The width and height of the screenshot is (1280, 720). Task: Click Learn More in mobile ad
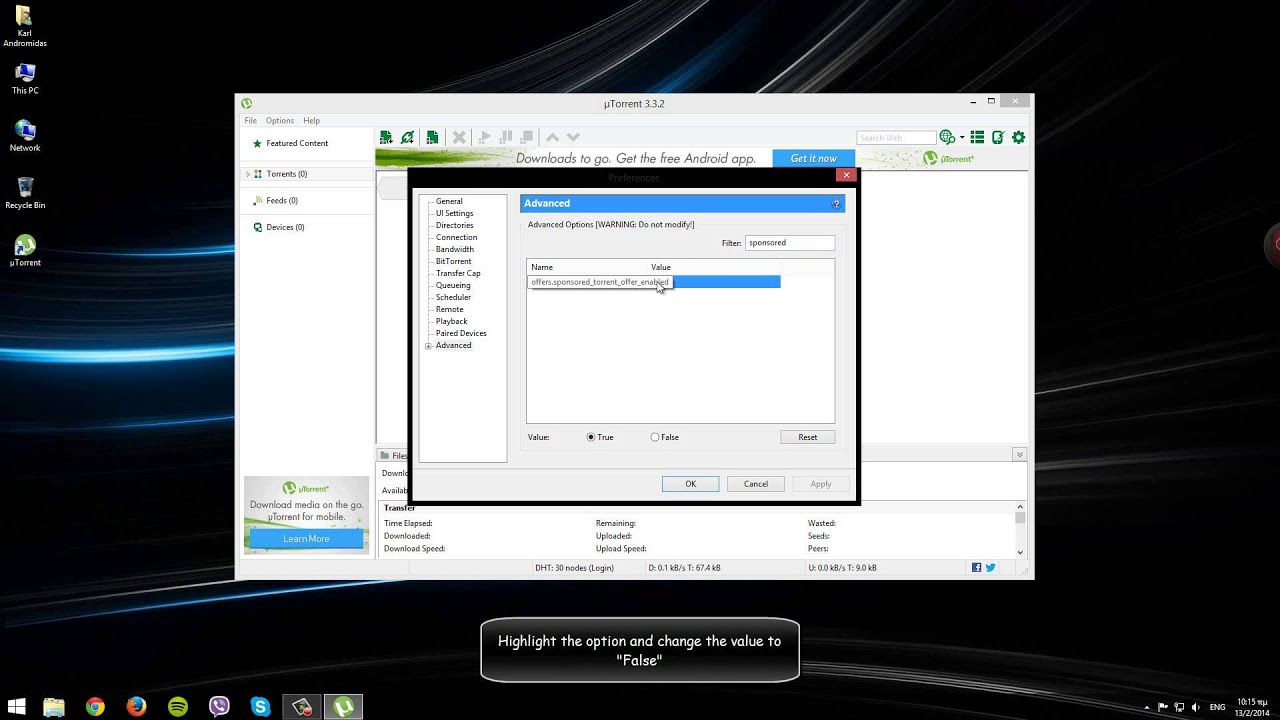coord(306,538)
